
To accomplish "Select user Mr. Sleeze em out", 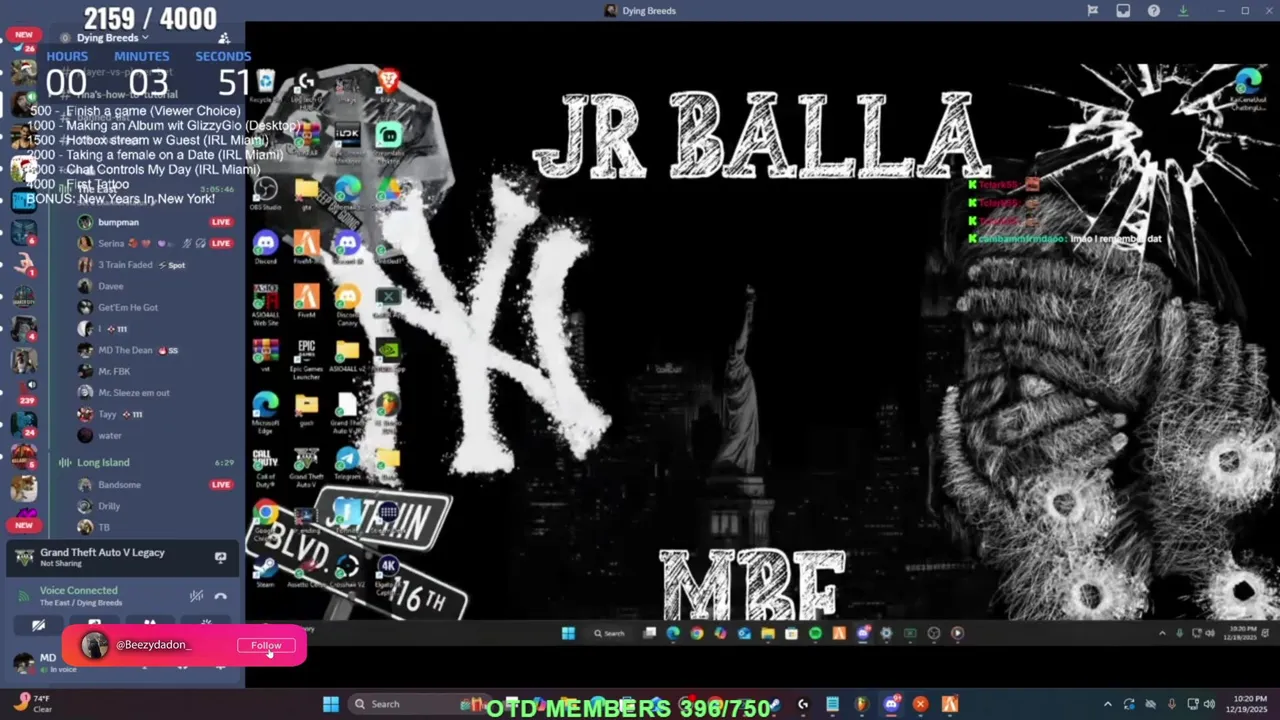I will pos(155,393).
